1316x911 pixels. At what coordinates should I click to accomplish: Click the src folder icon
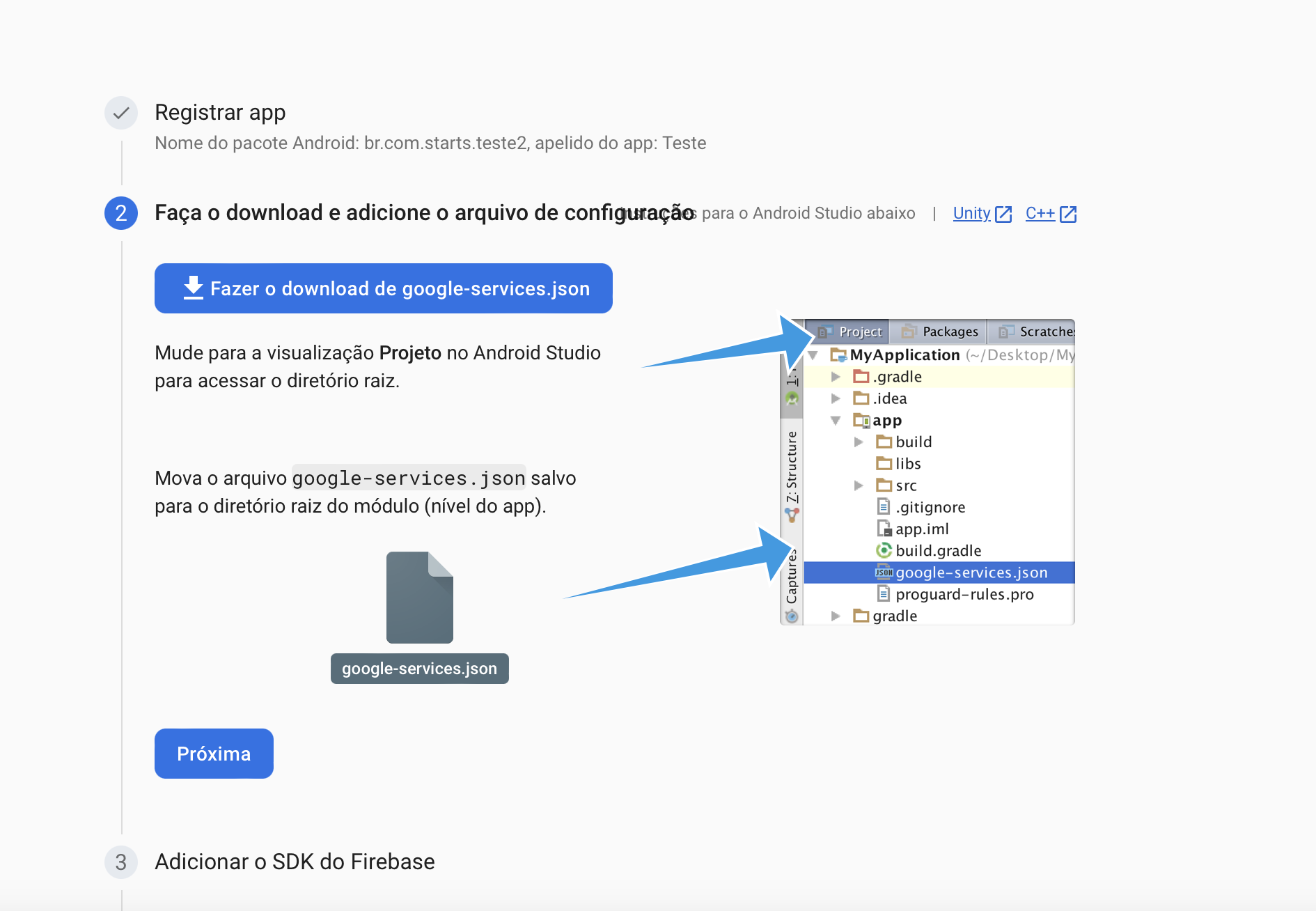[884, 485]
